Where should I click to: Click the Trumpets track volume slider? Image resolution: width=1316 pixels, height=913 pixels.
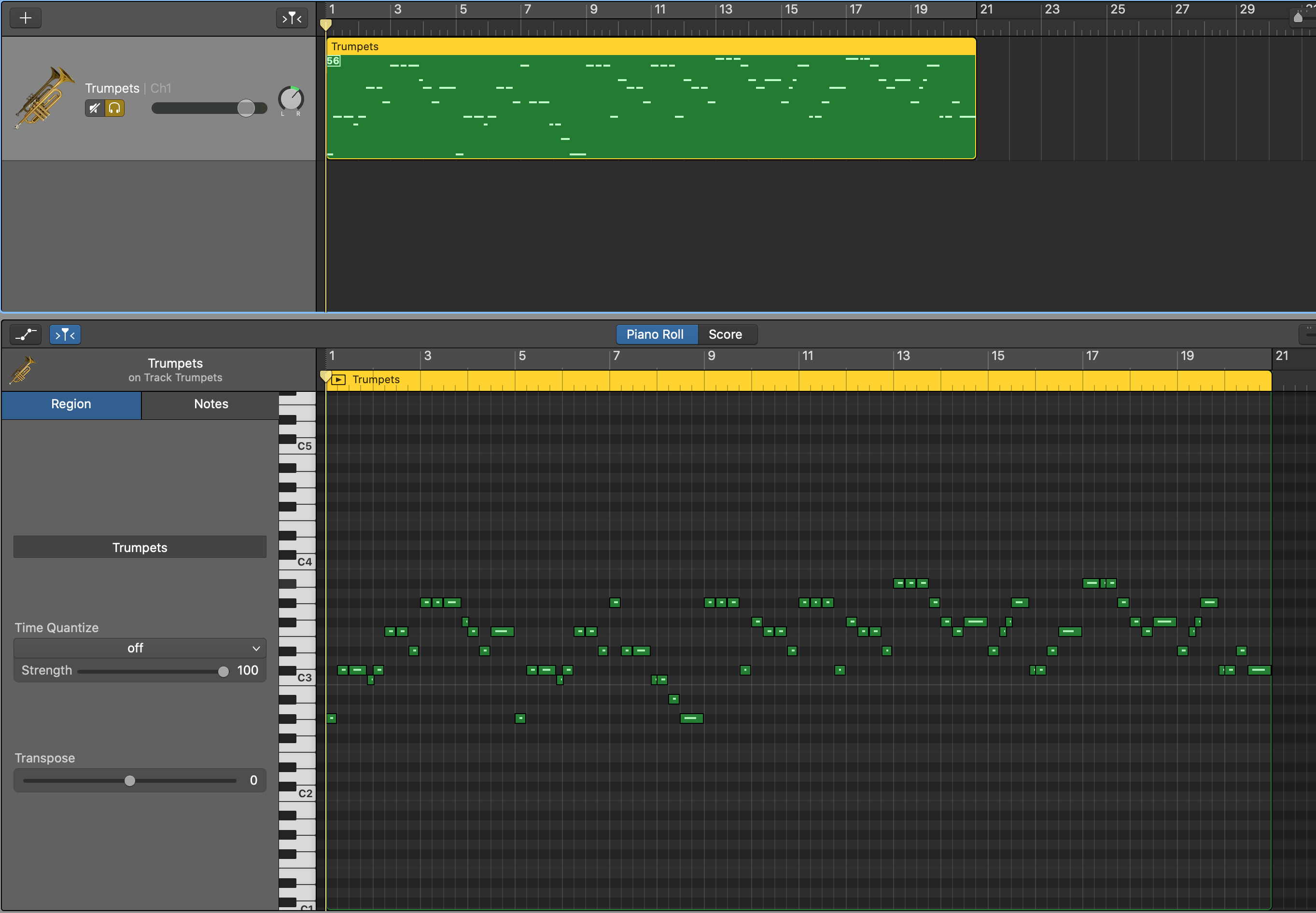(x=245, y=108)
